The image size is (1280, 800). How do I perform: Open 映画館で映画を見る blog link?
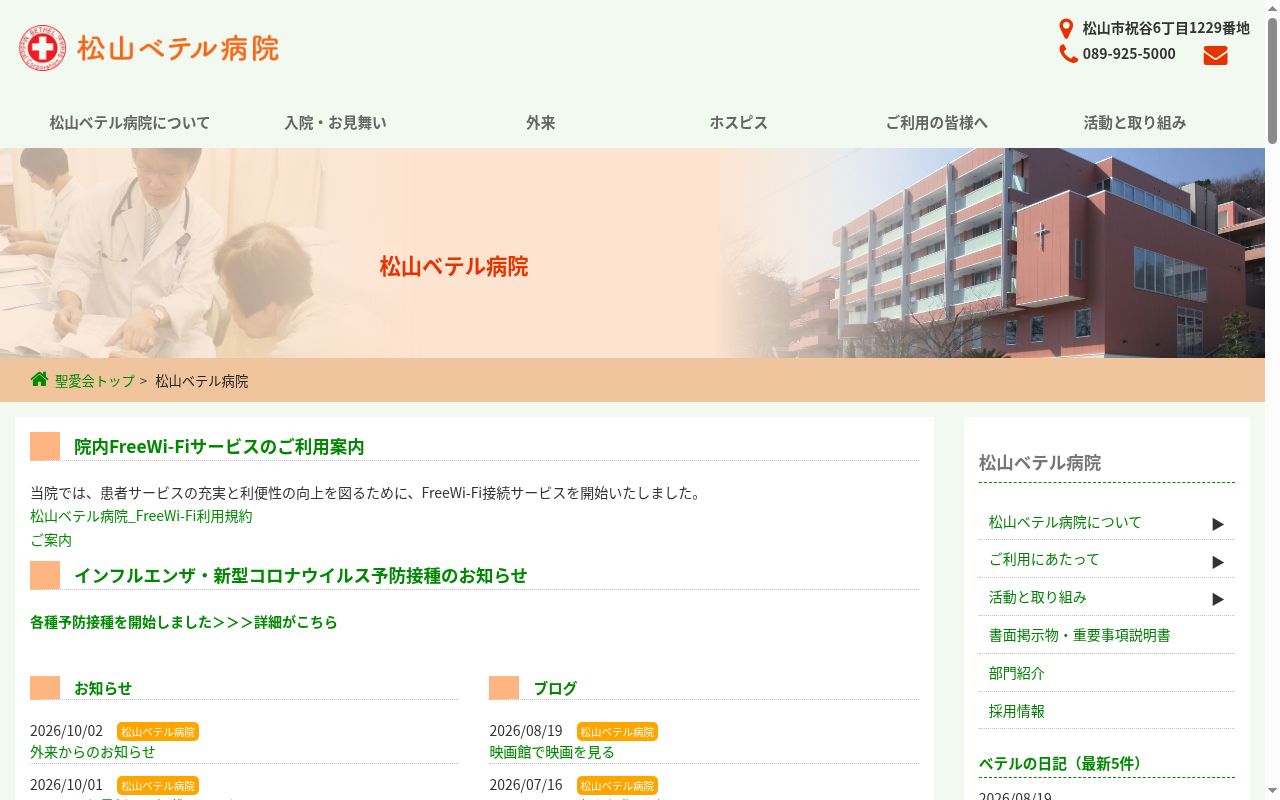click(x=552, y=752)
